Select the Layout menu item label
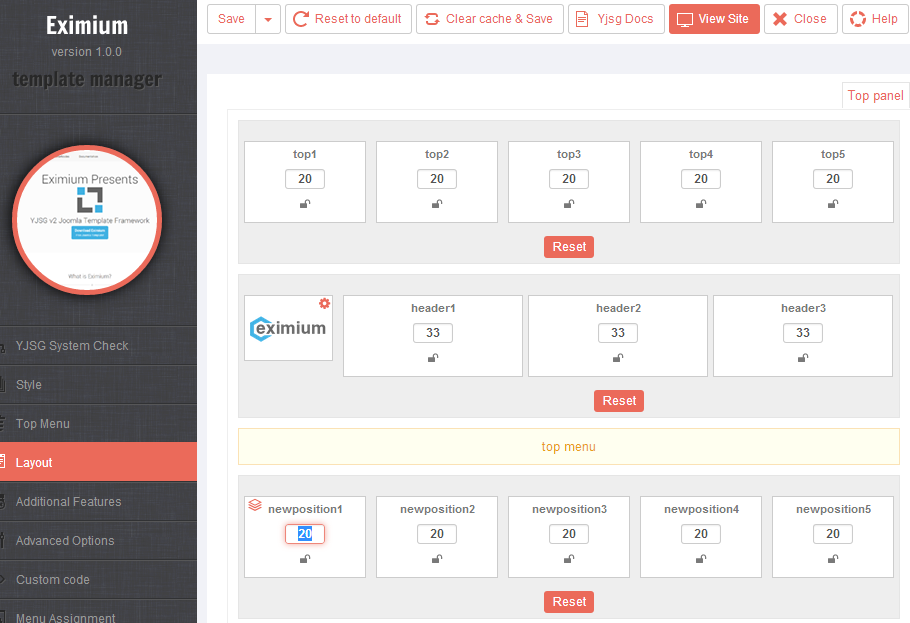This screenshot has width=910, height=623. [x=34, y=463]
